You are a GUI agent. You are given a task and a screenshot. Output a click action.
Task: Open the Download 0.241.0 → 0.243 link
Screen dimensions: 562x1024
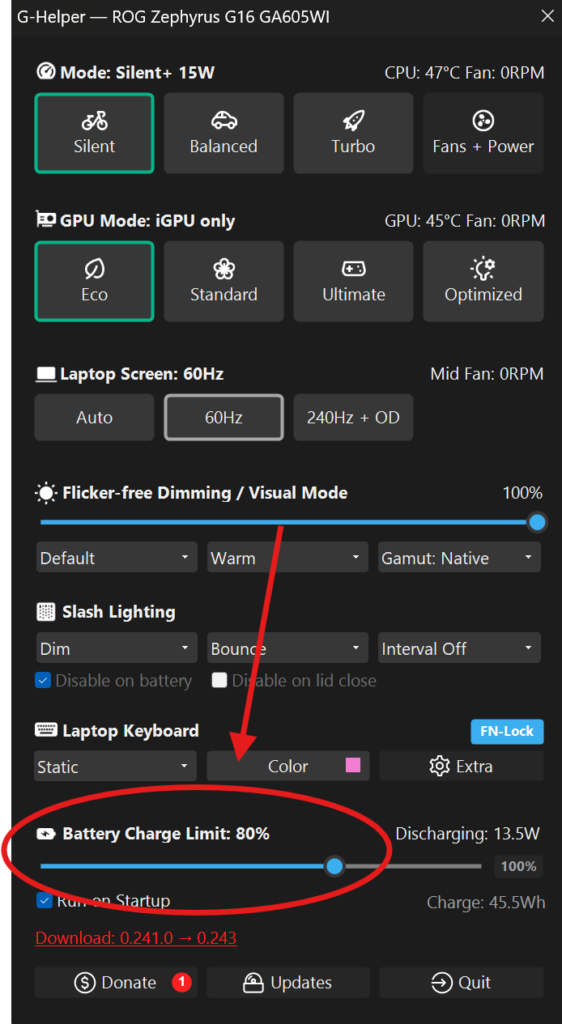pos(136,938)
